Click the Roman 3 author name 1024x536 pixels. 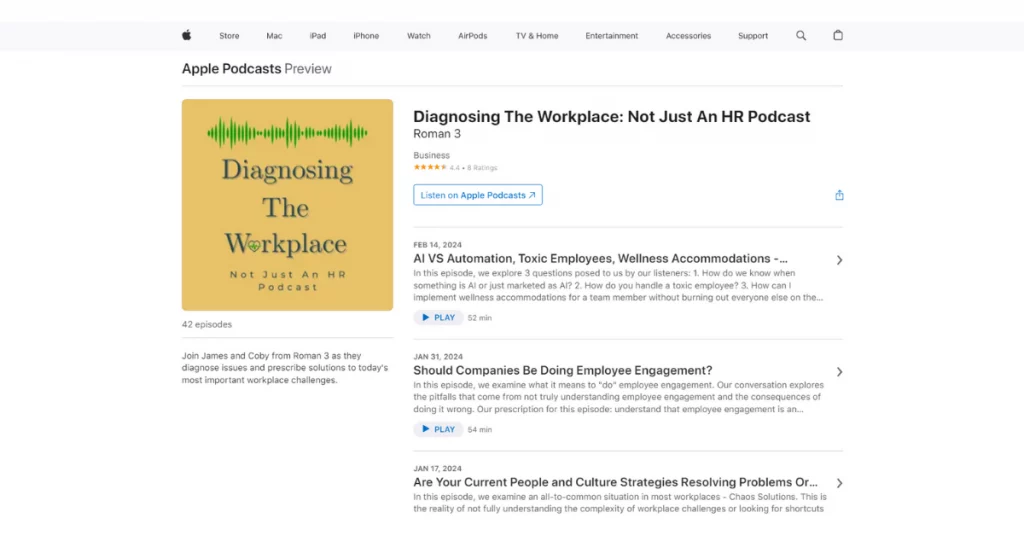pyautogui.click(x=437, y=134)
